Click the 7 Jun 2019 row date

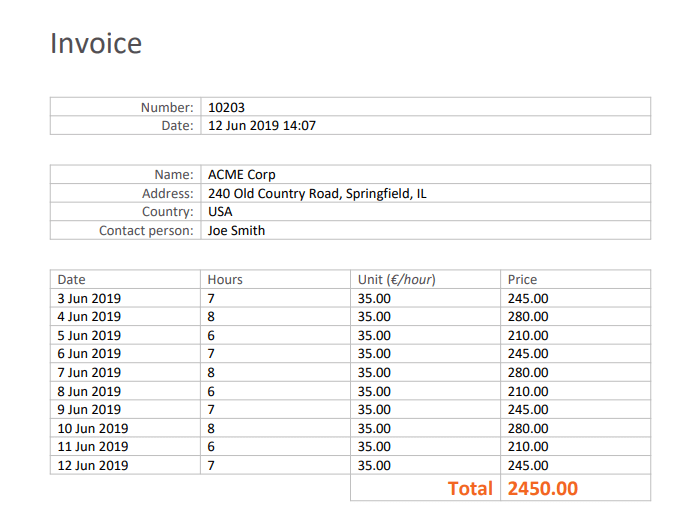tap(89, 372)
